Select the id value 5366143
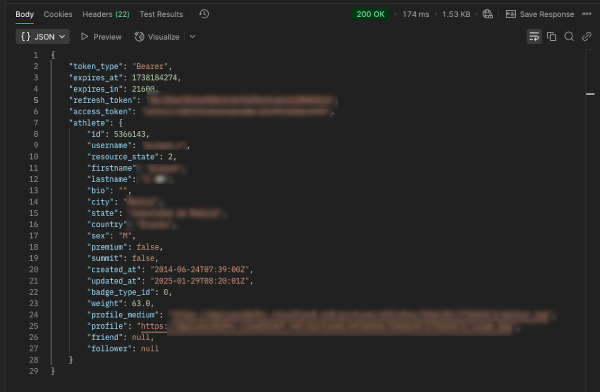 point(129,134)
